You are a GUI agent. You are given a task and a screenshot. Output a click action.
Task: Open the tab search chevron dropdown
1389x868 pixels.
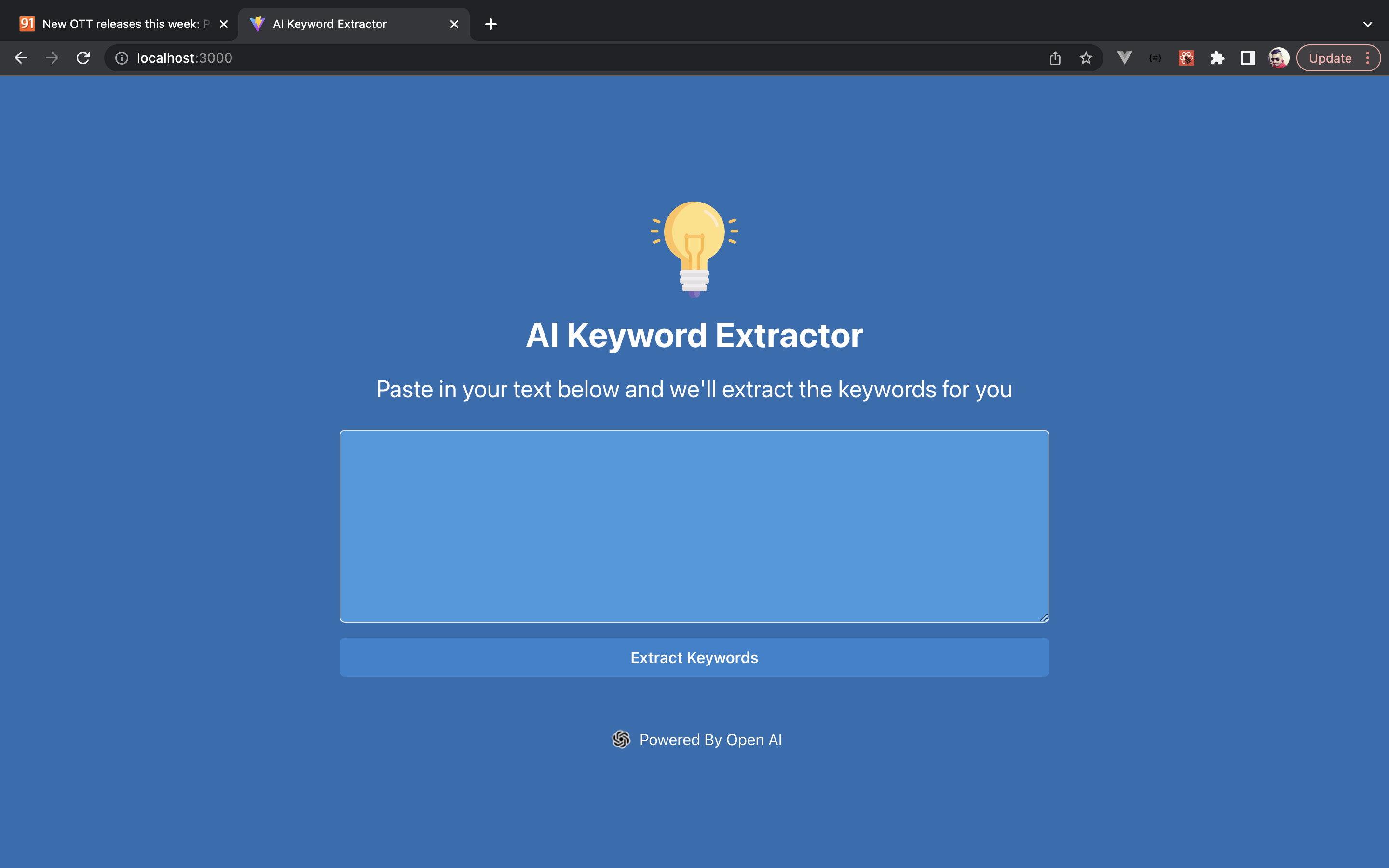click(1367, 24)
